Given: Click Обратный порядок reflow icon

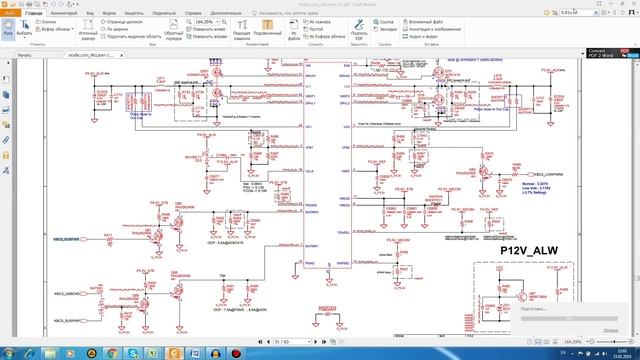Looking at the screenshot, I should (173, 29).
